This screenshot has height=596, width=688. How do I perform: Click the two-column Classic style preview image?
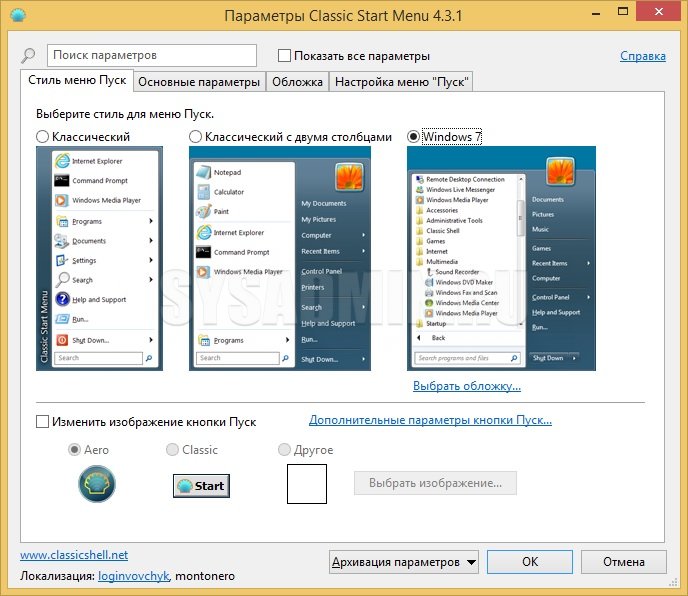pos(279,258)
